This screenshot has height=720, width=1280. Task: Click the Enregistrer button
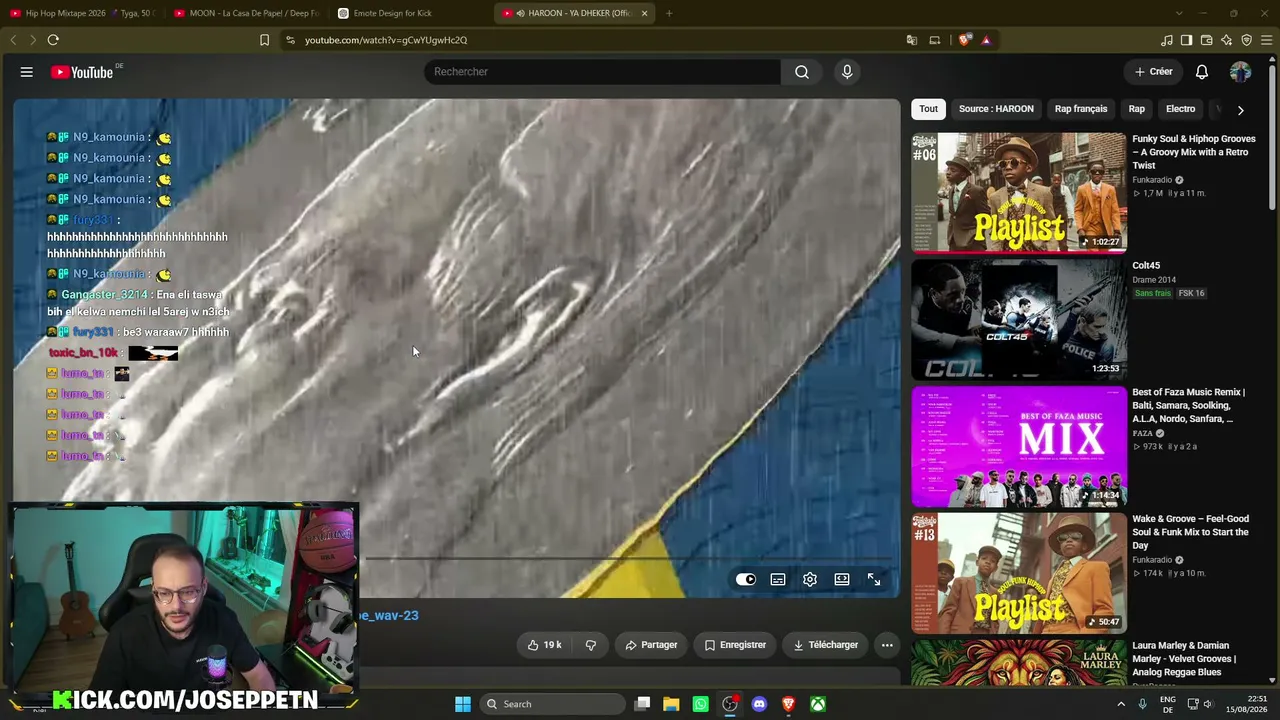(x=735, y=645)
